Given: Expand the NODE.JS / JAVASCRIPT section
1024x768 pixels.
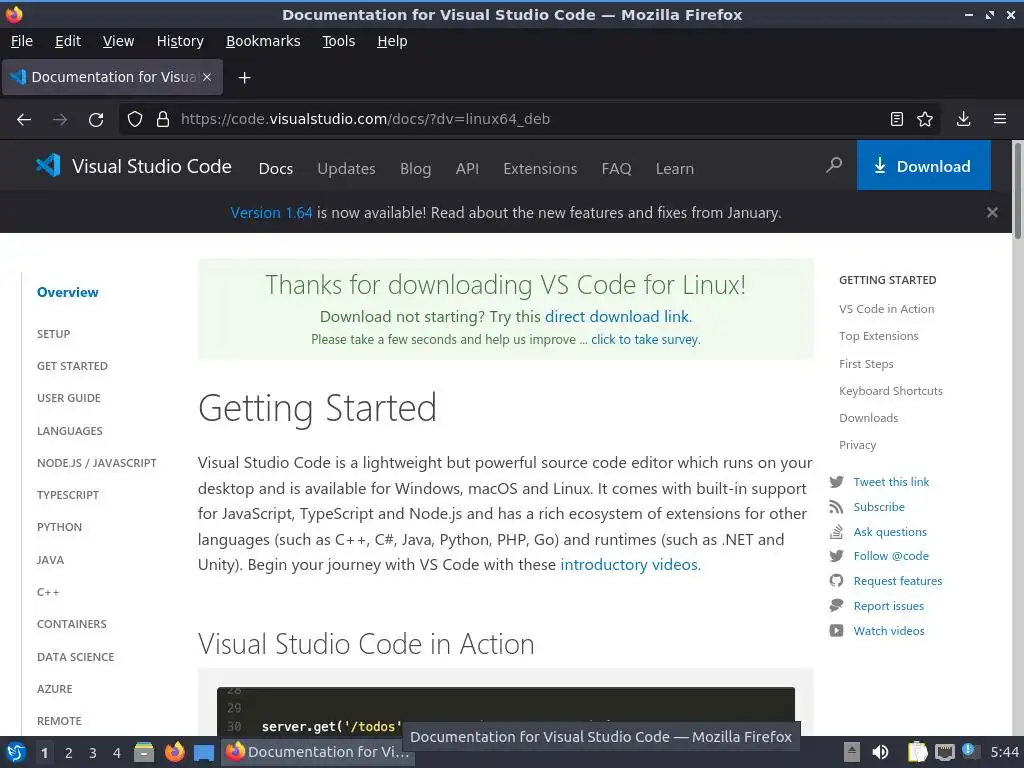Looking at the screenshot, I should [97, 463].
